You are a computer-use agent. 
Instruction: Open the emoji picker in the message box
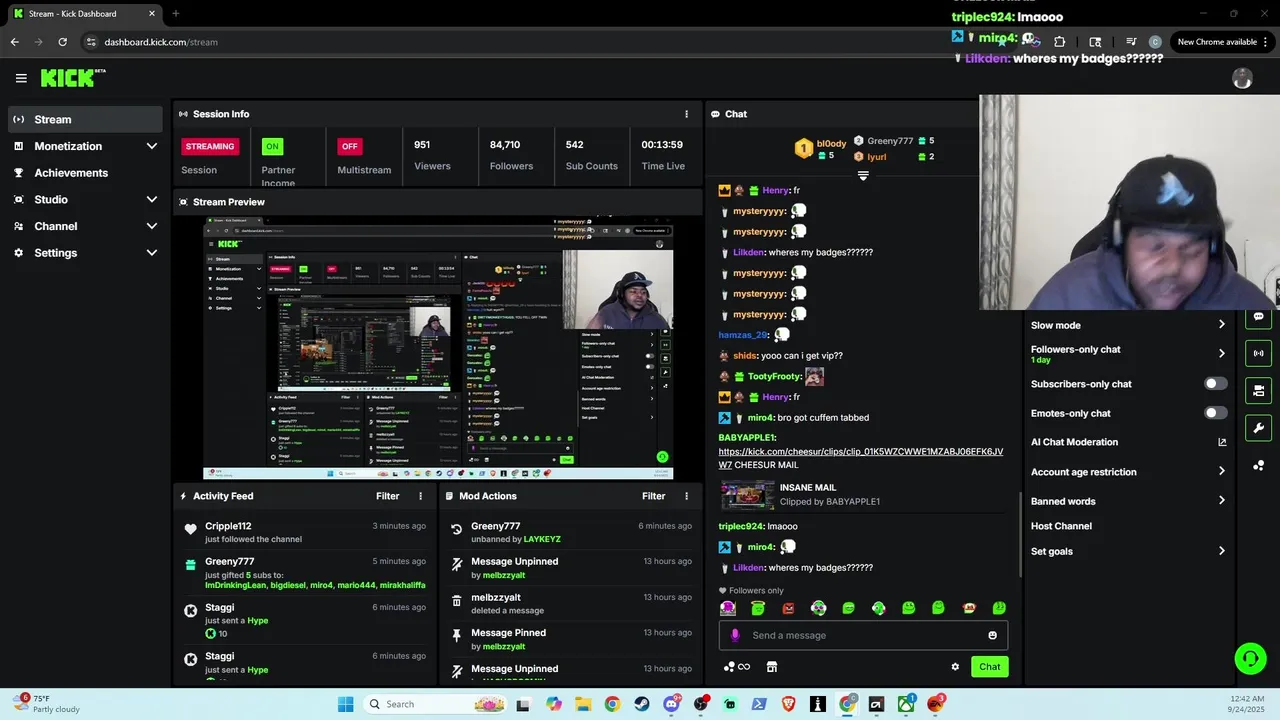[992, 635]
